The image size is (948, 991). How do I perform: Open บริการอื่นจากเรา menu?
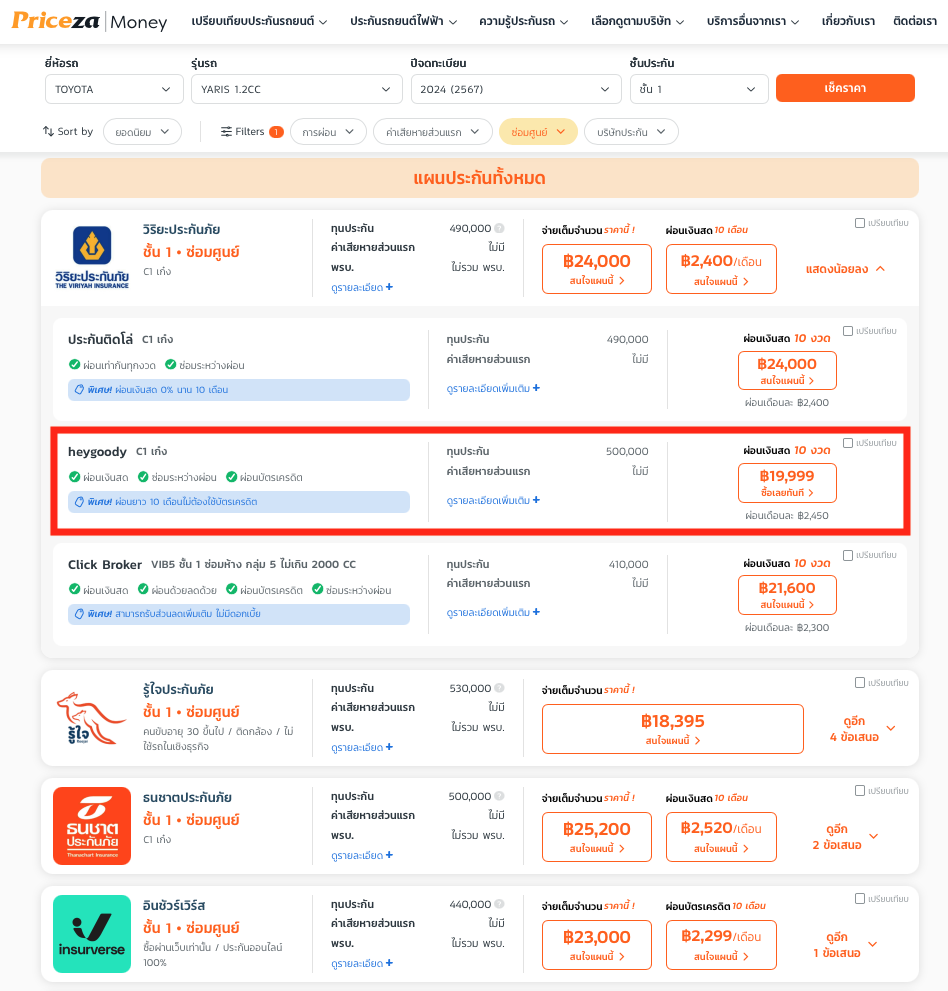(x=753, y=21)
